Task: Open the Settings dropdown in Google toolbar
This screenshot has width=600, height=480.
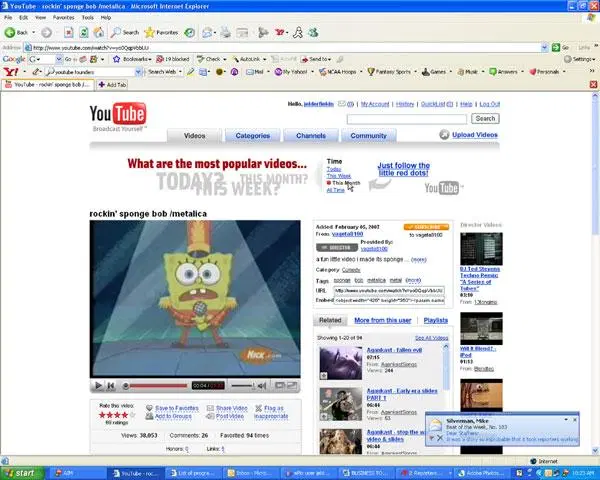Action: [x=581, y=59]
